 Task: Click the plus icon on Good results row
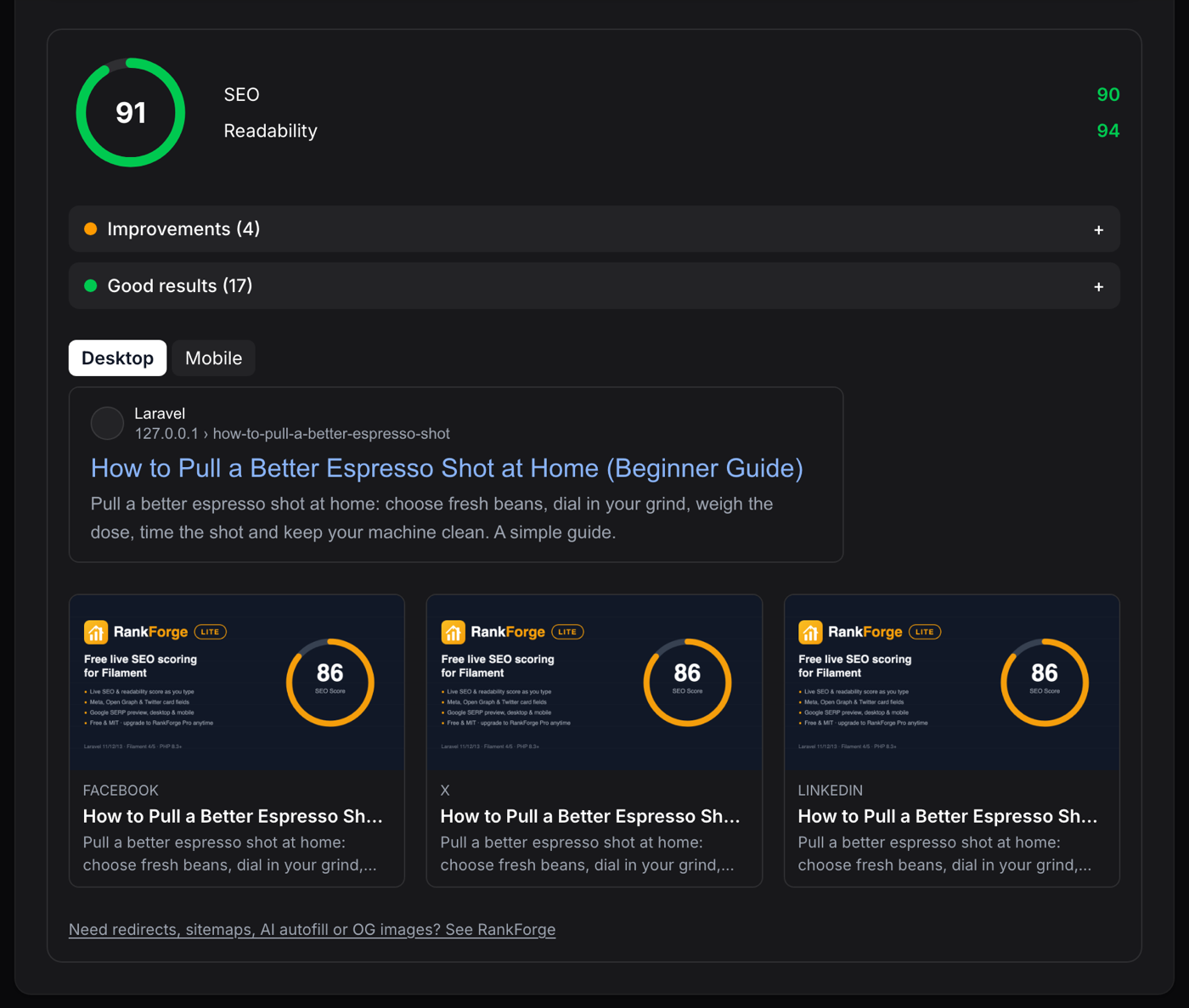(x=1098, y=287)
